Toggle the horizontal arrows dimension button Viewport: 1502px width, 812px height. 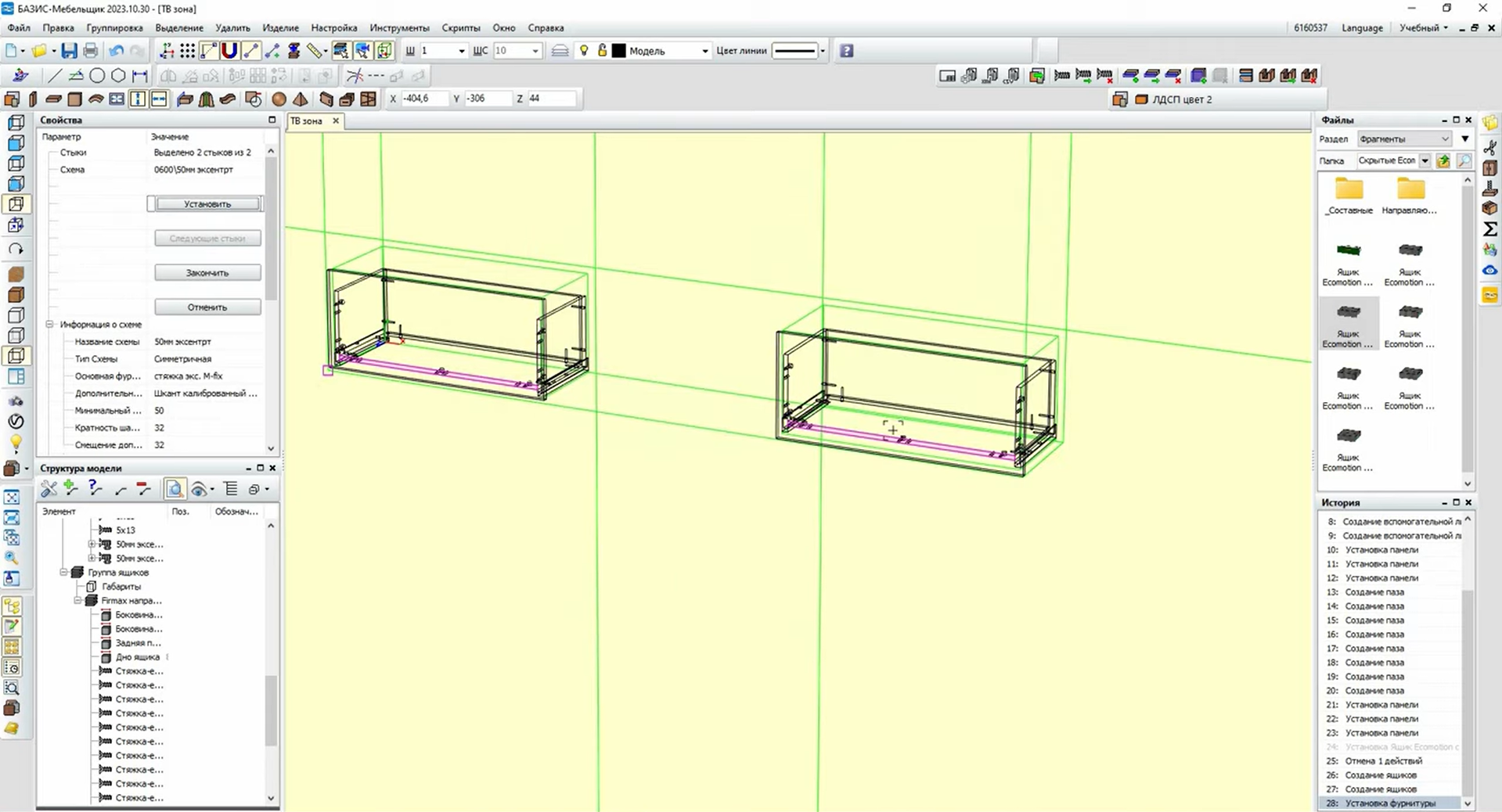159,99
